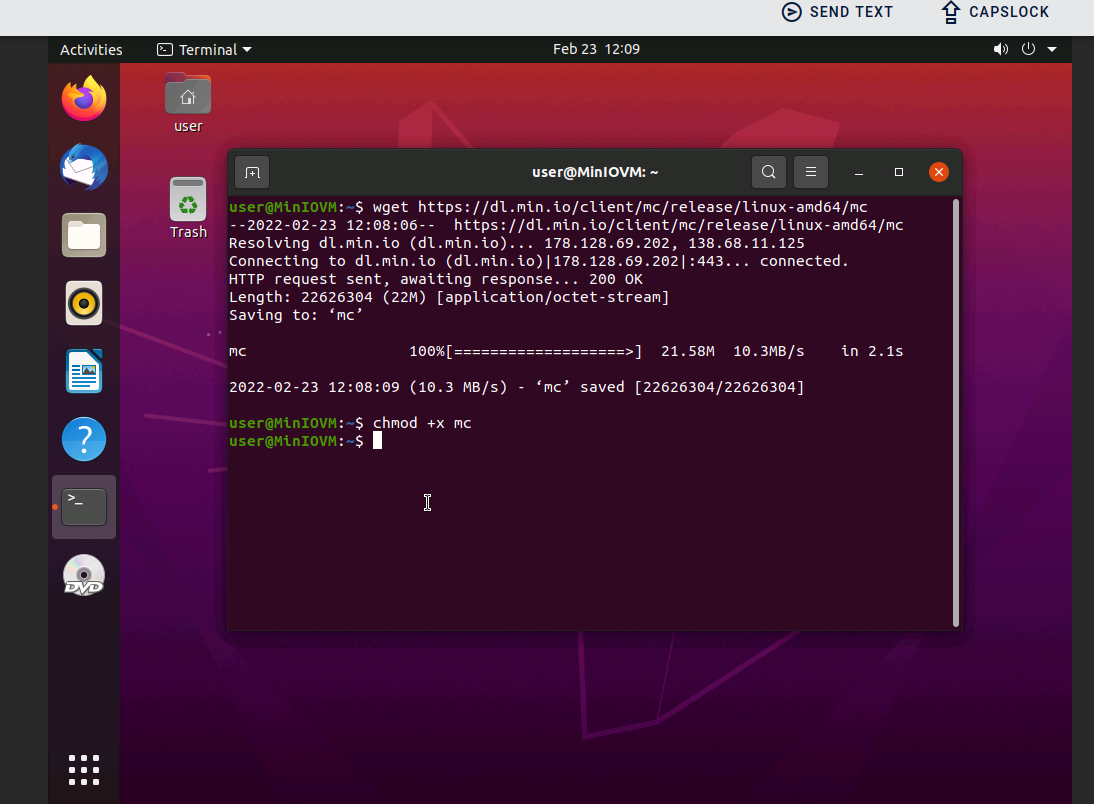Launch Rhythmbox music player
This screenshot has width=1094, height=809.
tap(84, 303)
